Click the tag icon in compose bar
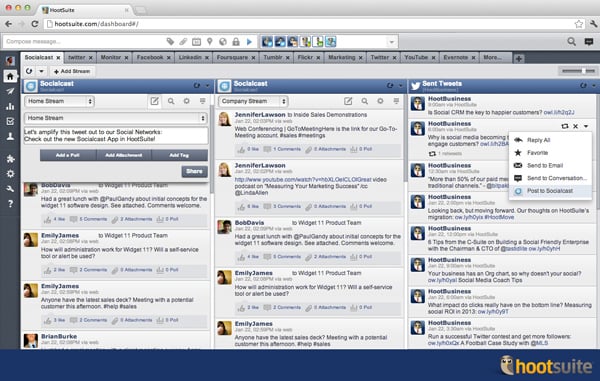The image size is (600, 381). [170, 41]
